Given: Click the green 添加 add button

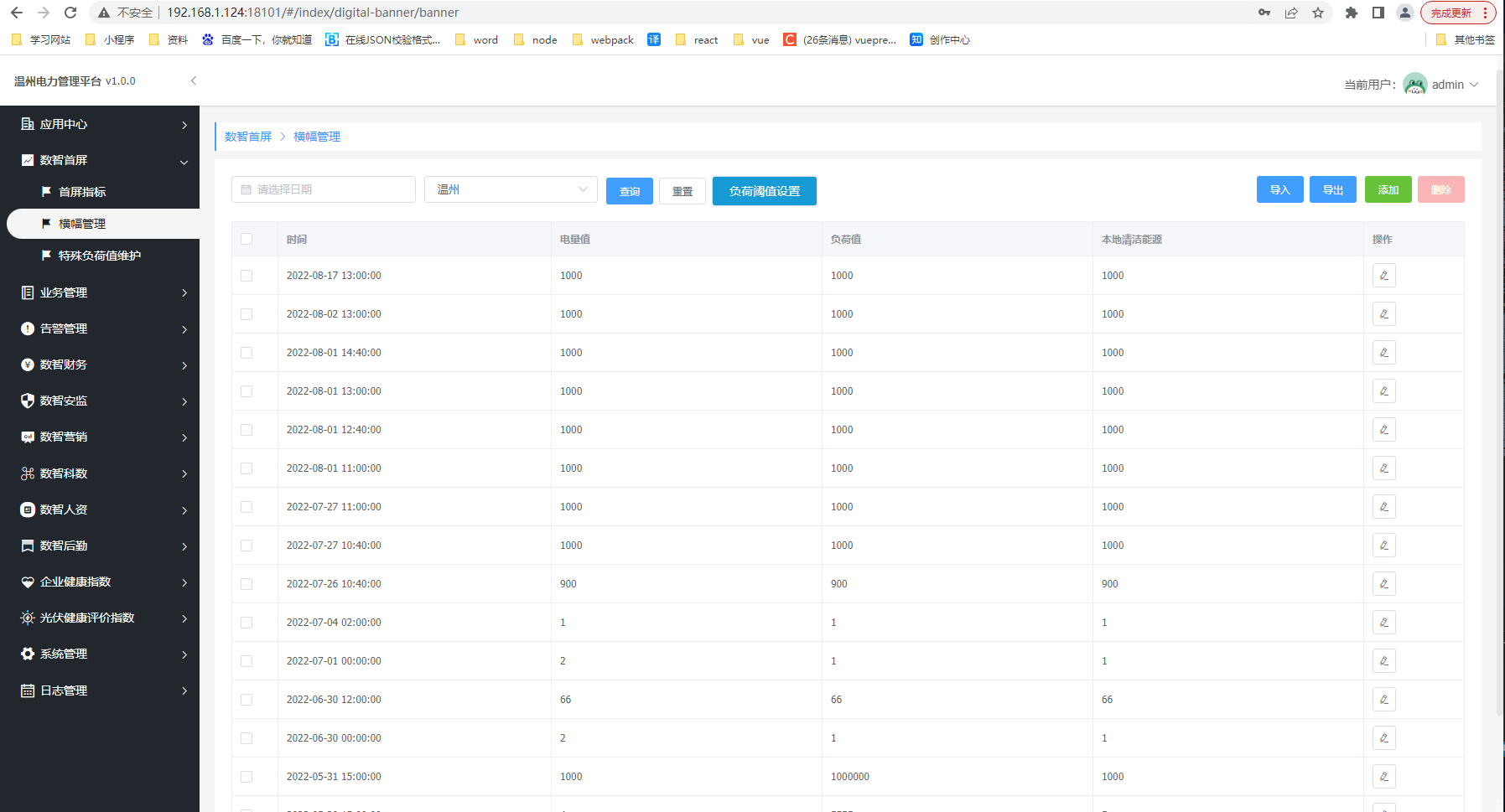Looking at the screenshot, I should [x=1388, y=189].
